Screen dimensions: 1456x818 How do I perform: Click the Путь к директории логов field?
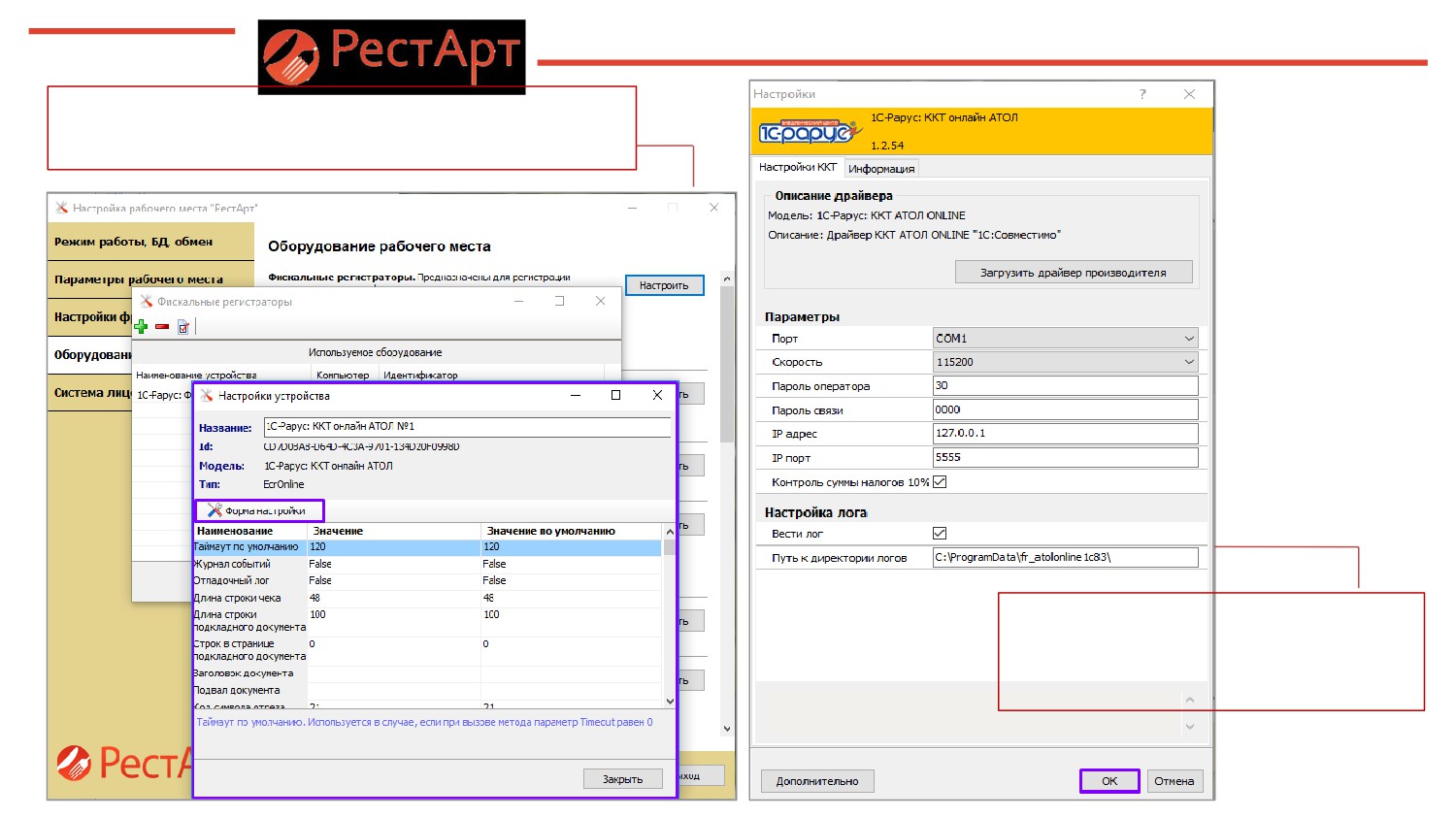pos(1065,557)
